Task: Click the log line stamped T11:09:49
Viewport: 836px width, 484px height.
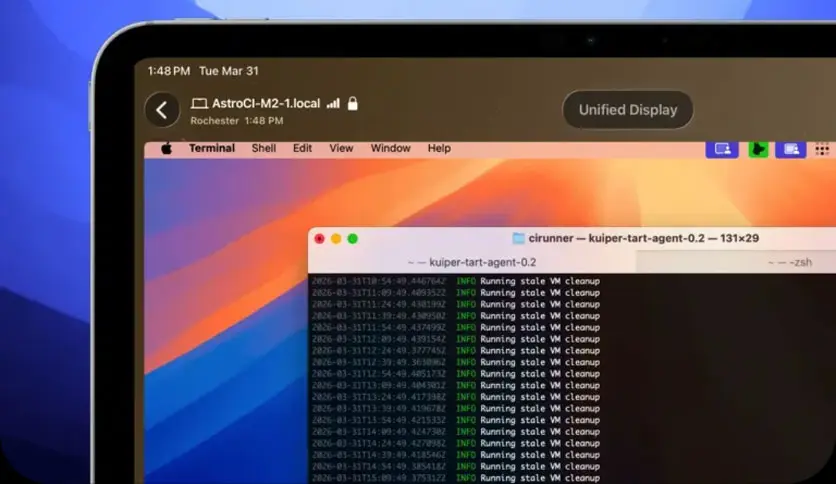Action: [x=456, y=293]
